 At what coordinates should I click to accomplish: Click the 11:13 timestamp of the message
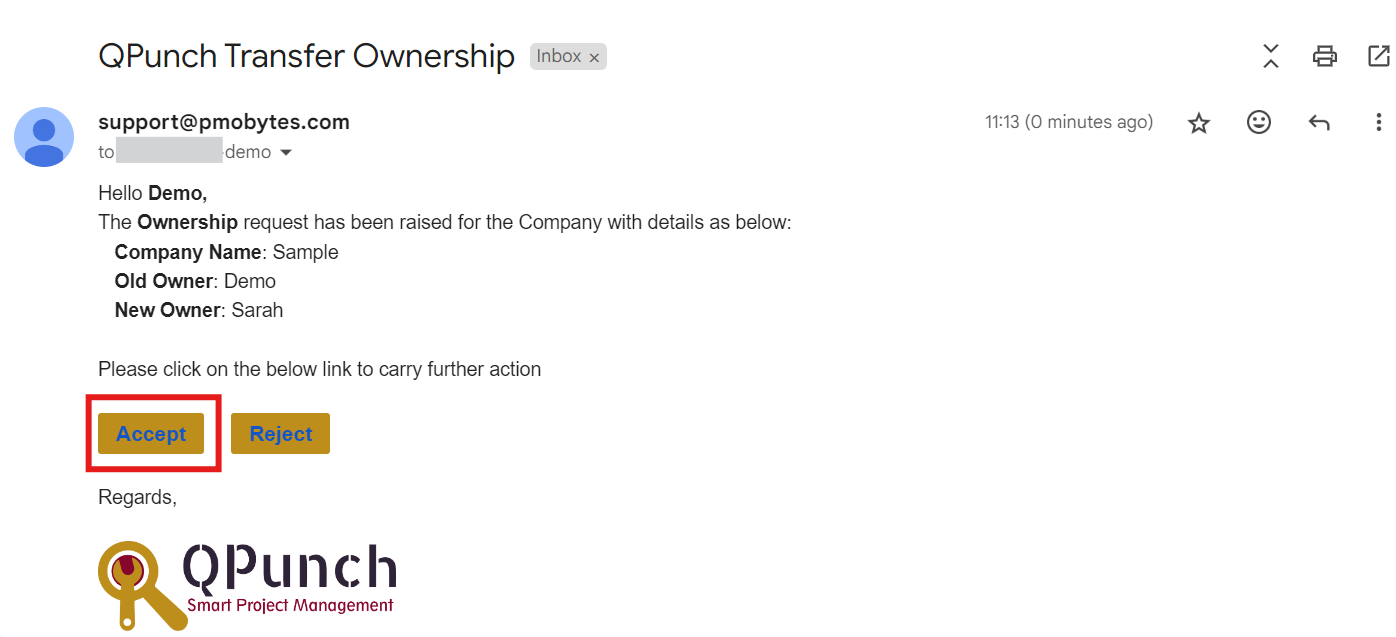point(1068,122)
